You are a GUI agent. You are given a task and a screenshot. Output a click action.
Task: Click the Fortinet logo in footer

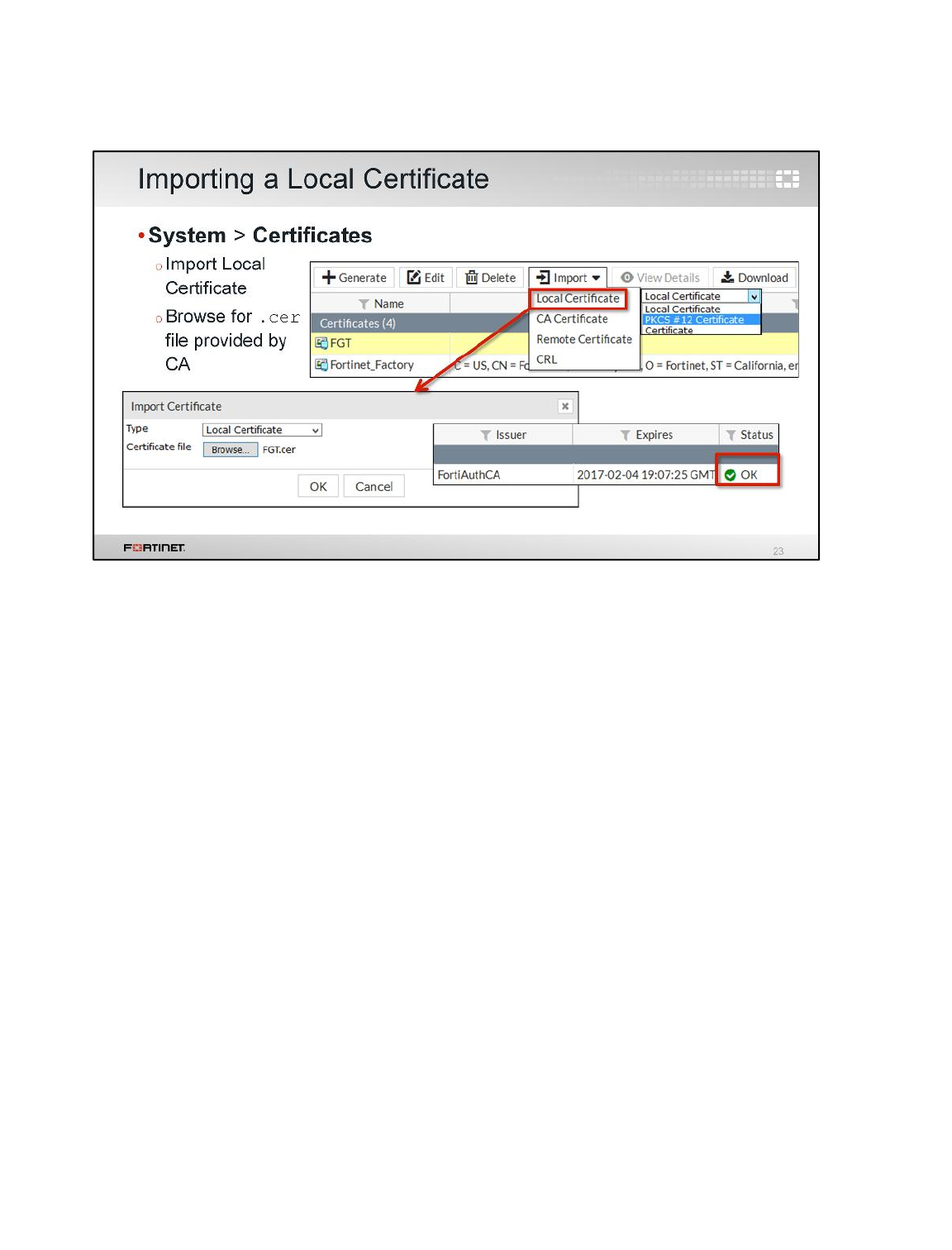pos(155,547)
